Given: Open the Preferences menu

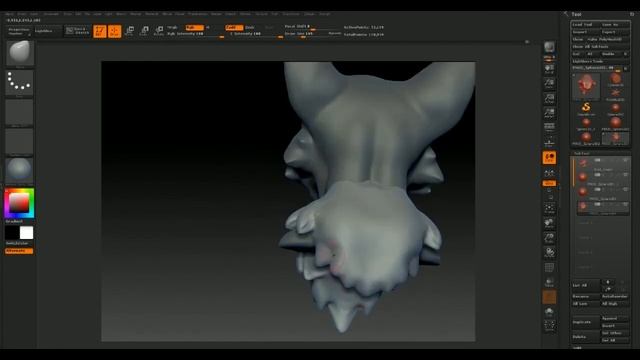Looking at the screenshot, I should [x=198, y=14].
